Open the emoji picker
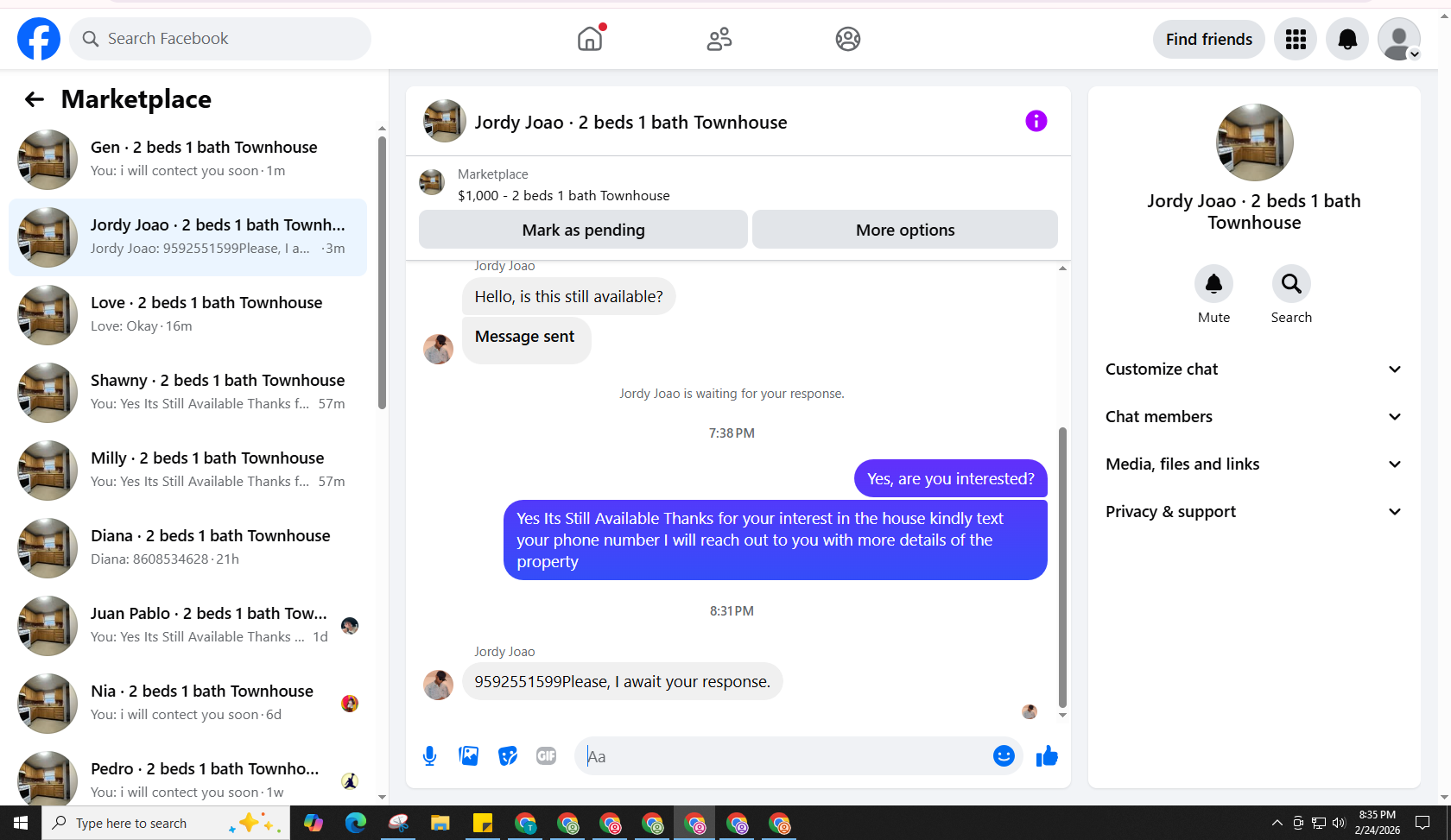The width and height of the screenshot is (1451, 840). (x=1004, y=756)
